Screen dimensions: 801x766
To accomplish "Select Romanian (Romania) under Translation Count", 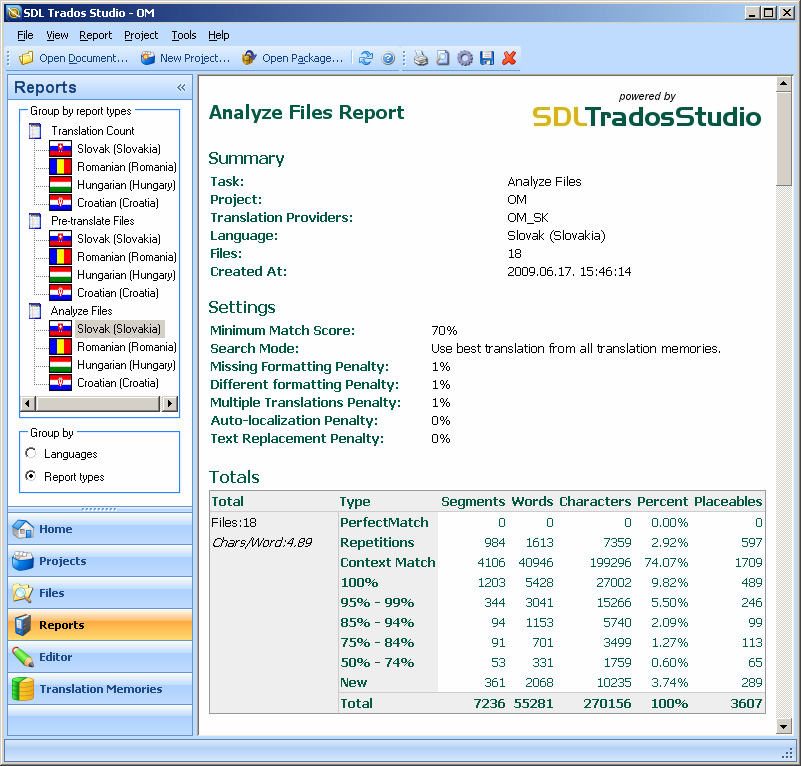I will pyautogui.click(x=127, y=167).
